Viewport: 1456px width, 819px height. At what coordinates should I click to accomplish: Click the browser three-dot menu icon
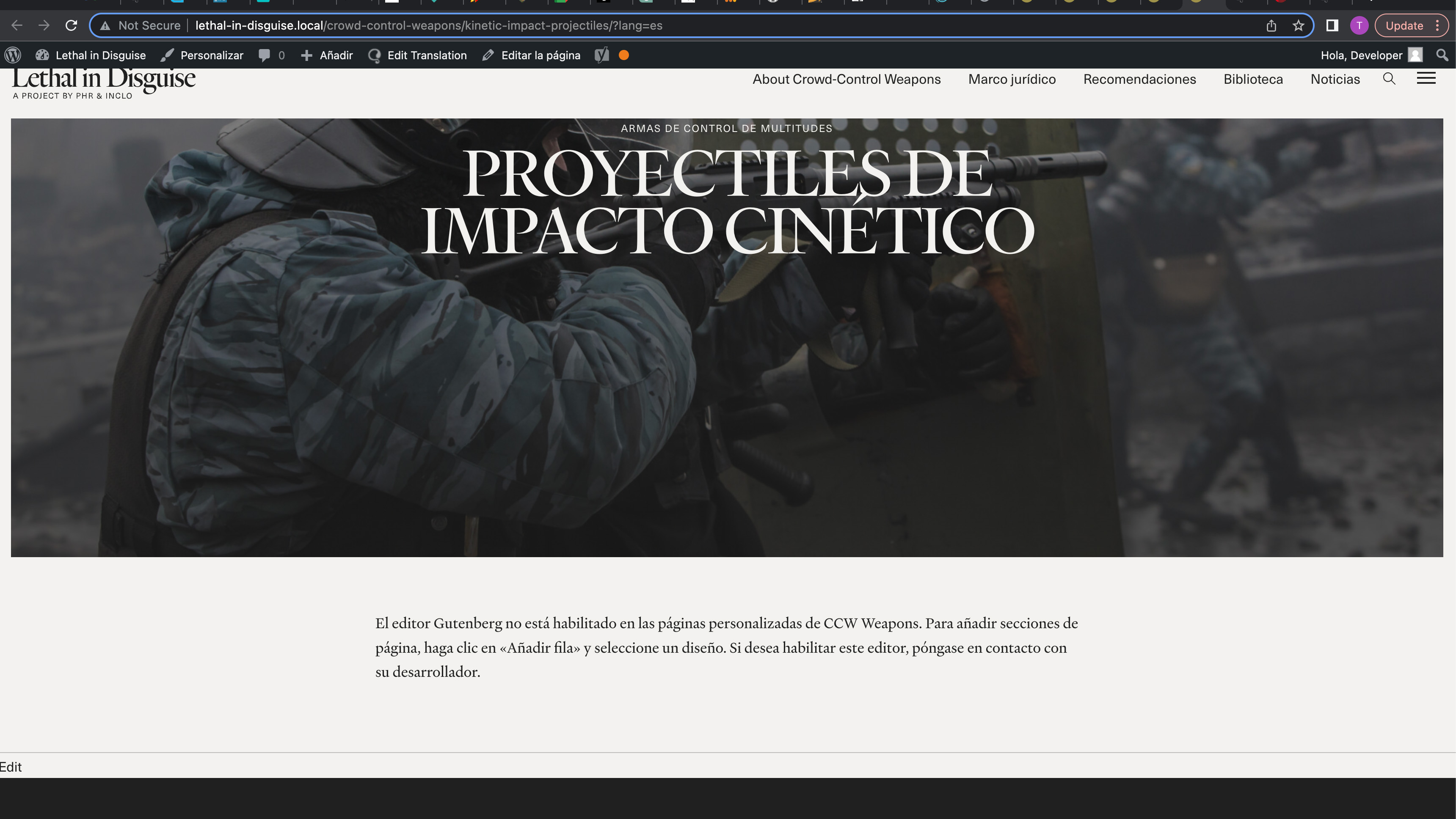click(x=1437, y=25)
